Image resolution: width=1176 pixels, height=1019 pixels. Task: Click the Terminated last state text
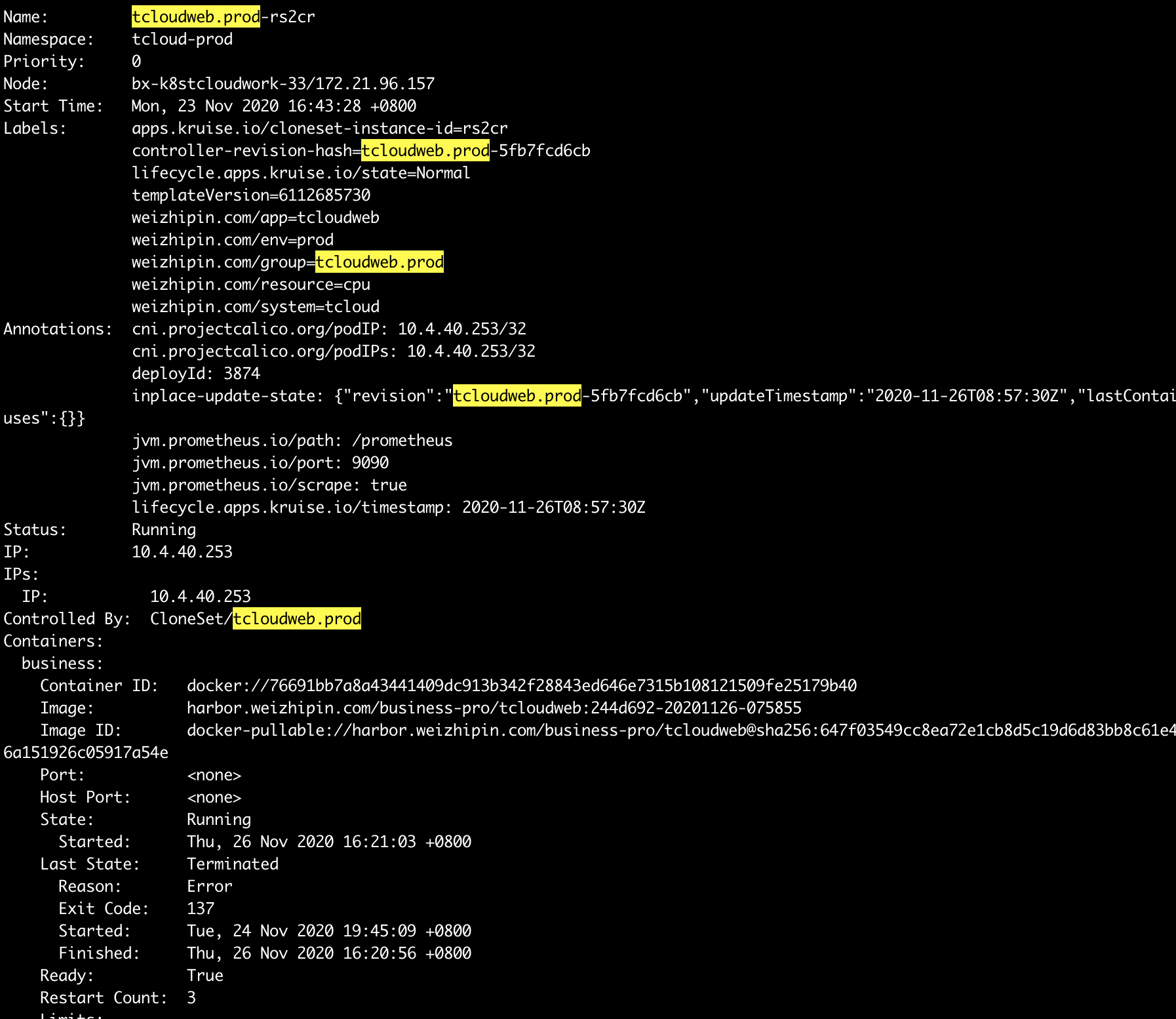tap(232, 864)
